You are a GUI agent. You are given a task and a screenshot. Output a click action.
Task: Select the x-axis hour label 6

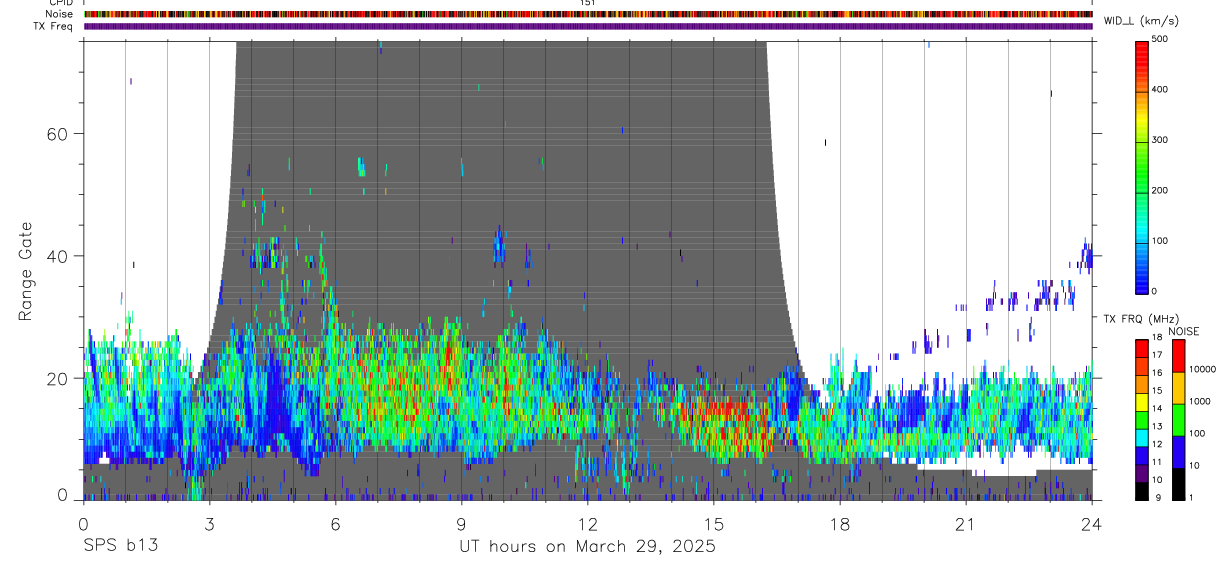[x=335, y=524]
